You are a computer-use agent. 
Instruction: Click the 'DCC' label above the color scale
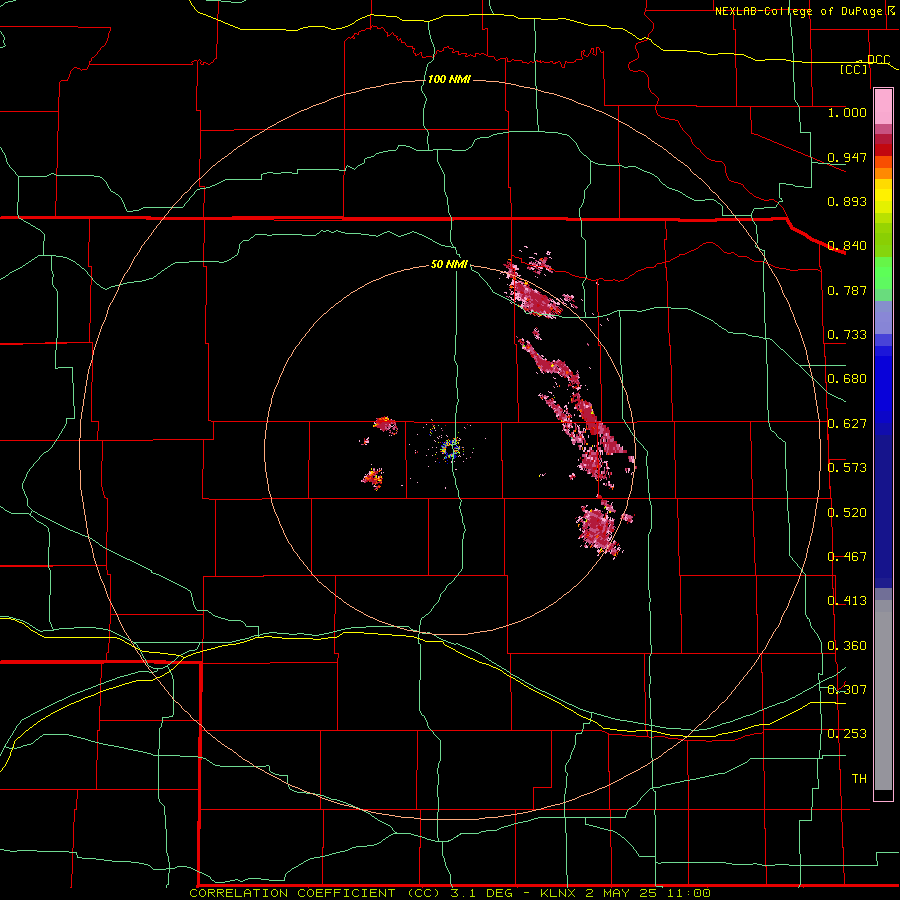pyautogui.click(x=878, y=60)
